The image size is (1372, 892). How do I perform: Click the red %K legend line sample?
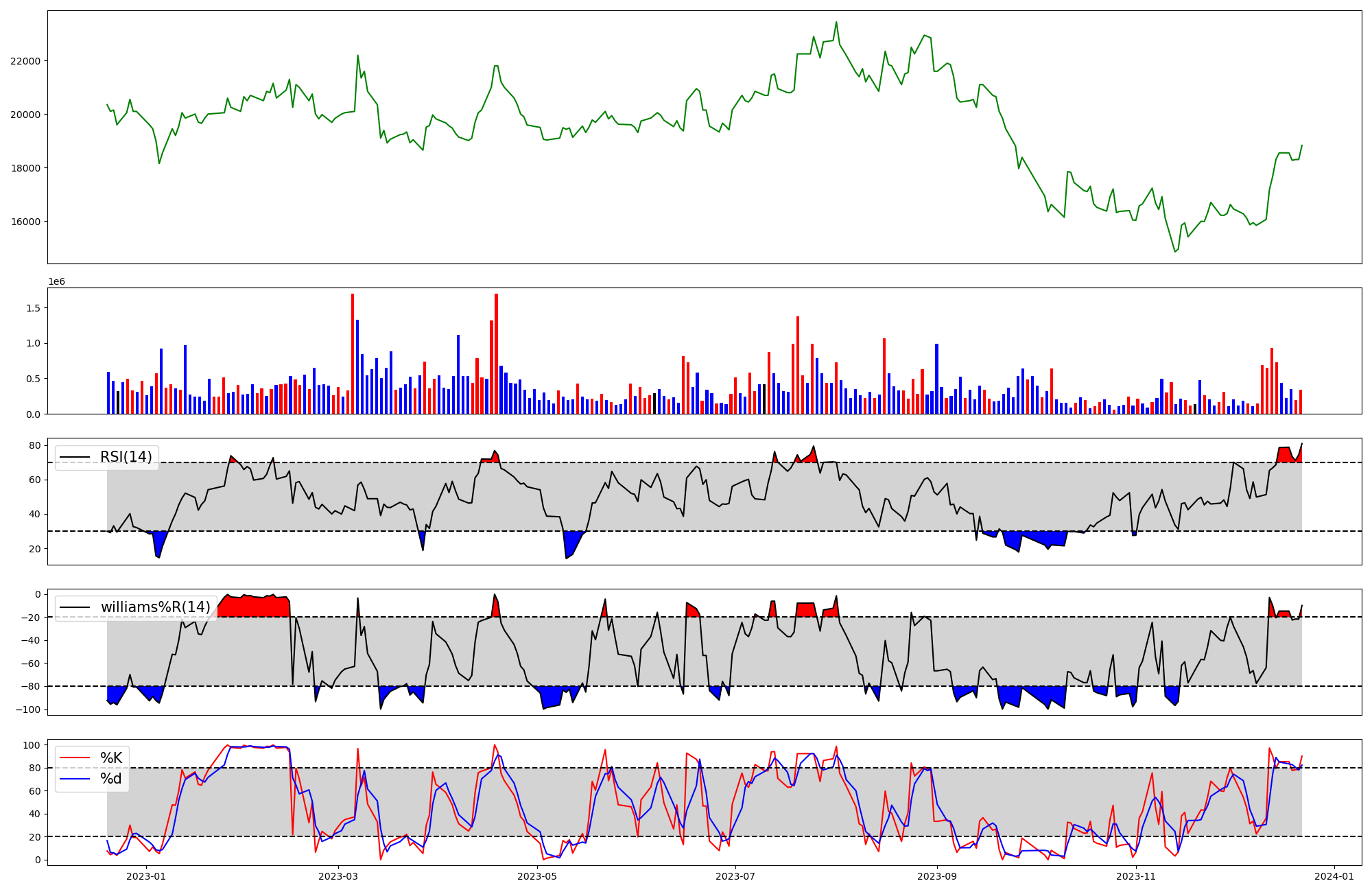(x=75, y=758)
